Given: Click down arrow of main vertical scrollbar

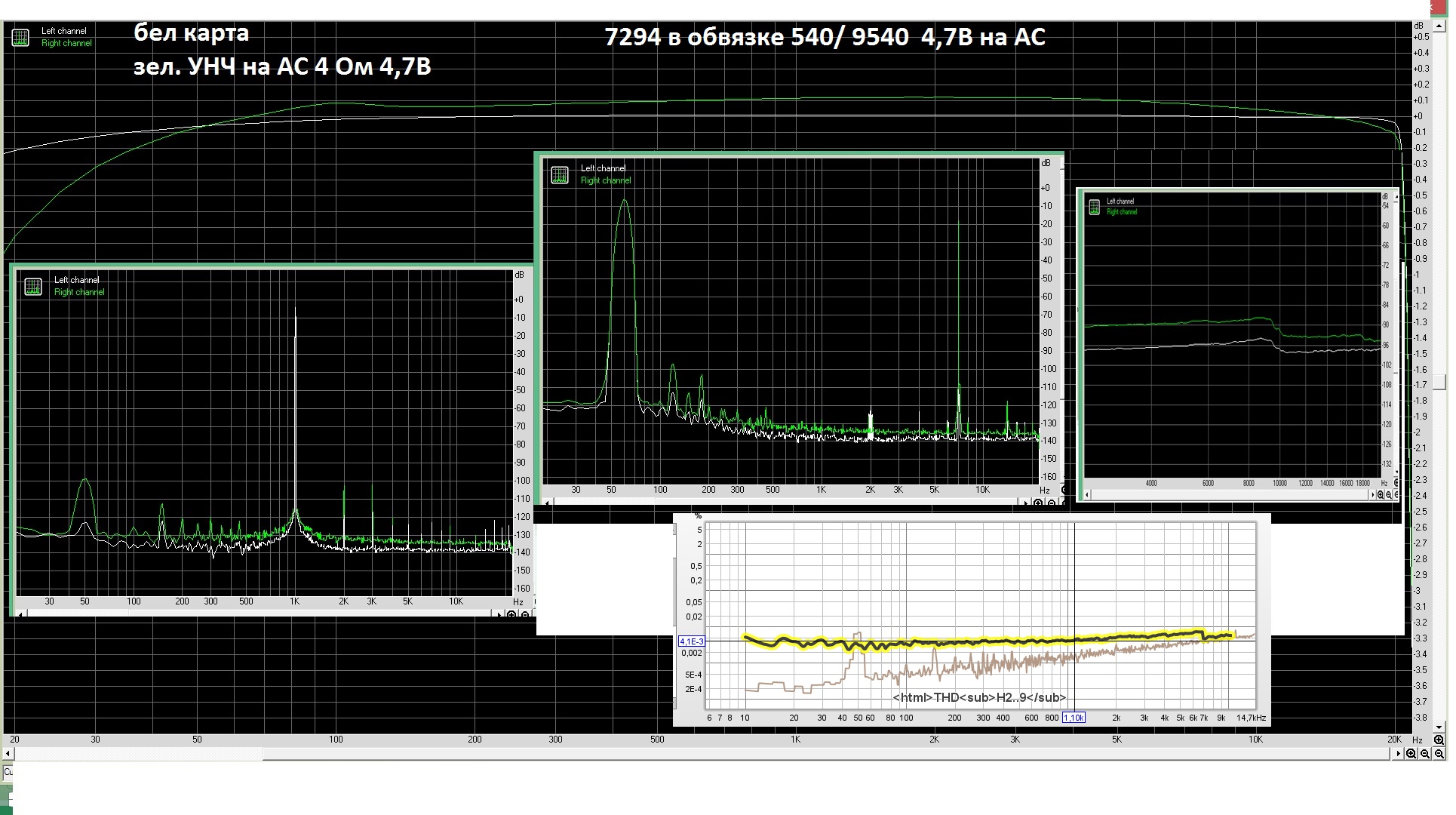Looking at the screenshot, I should (1439, 727).
